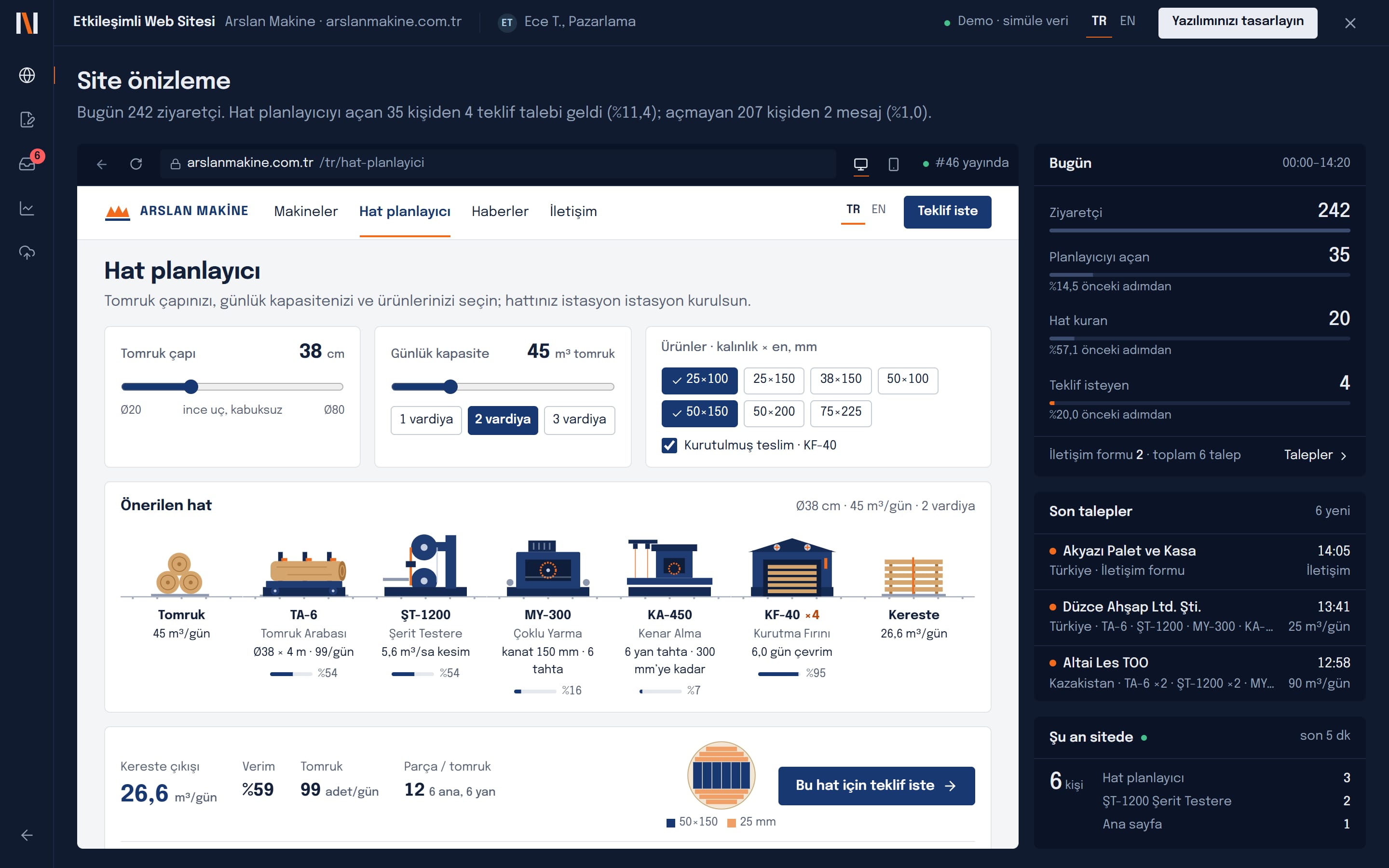Select the Hat planlayıcı site tab

[x=405, y=212]
